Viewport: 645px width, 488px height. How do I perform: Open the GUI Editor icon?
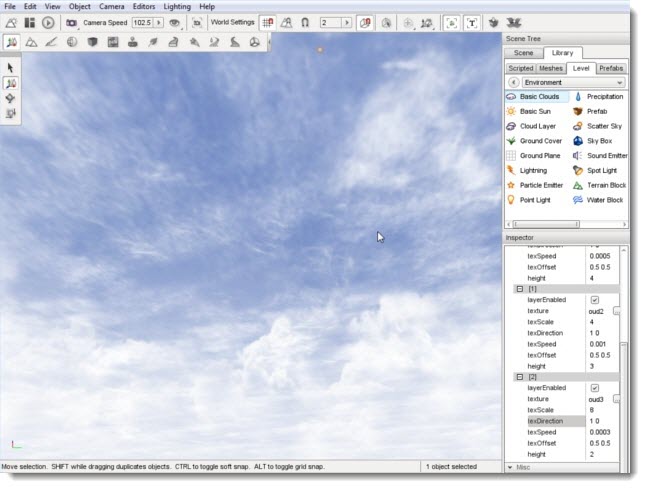[30, 23]
